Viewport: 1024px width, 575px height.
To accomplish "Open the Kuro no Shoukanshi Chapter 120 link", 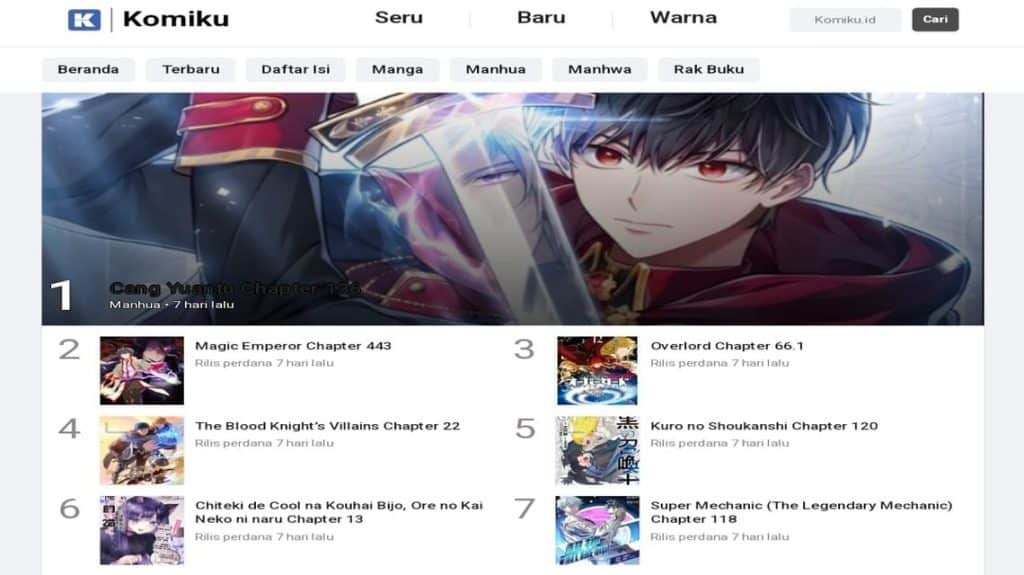I will click(764, 426).
